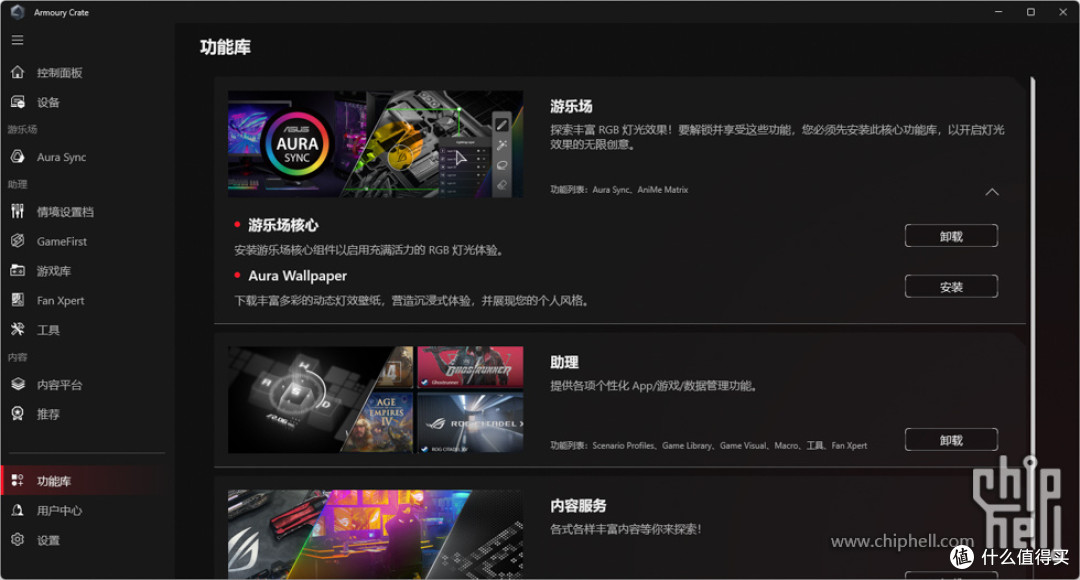Click the 情境设置档 sliders icon
The width and height of the screenshot is (1080, 580).
[18, 211]
